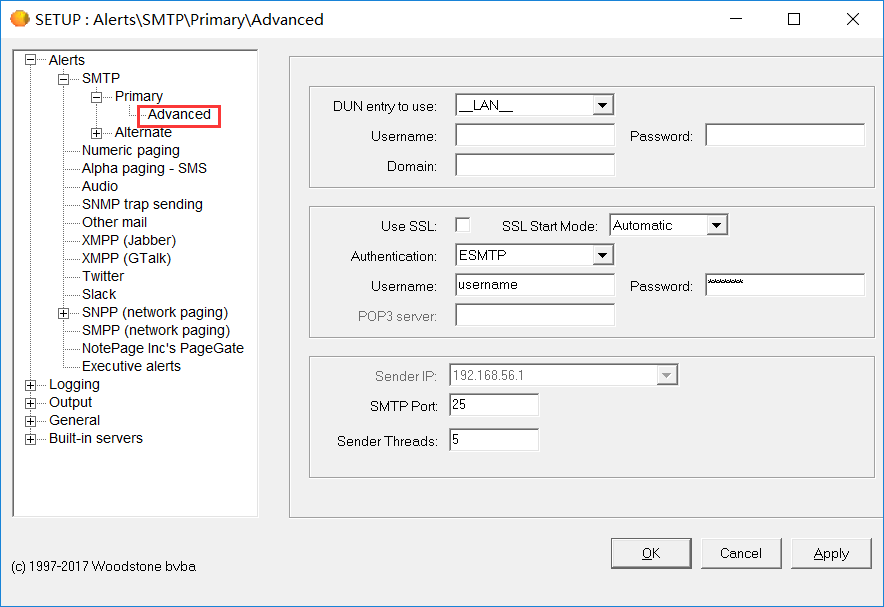The height and width of the screenshot is (607, 884).
Task: Expand the Output tree branch
Action: (x=30, y=402)
